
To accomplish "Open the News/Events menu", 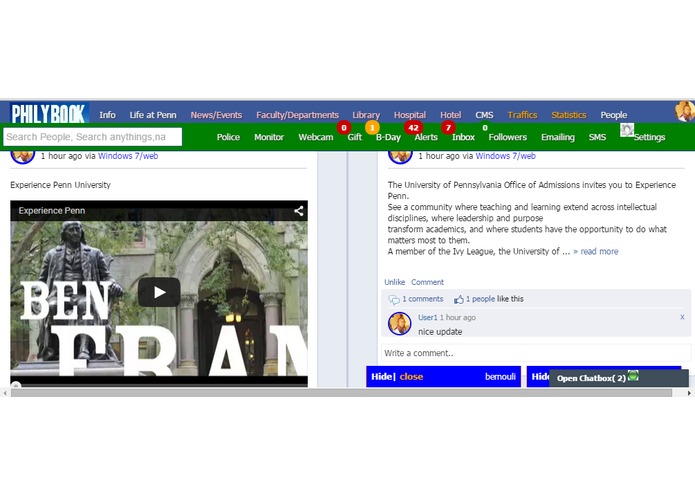I will point(216,115).
